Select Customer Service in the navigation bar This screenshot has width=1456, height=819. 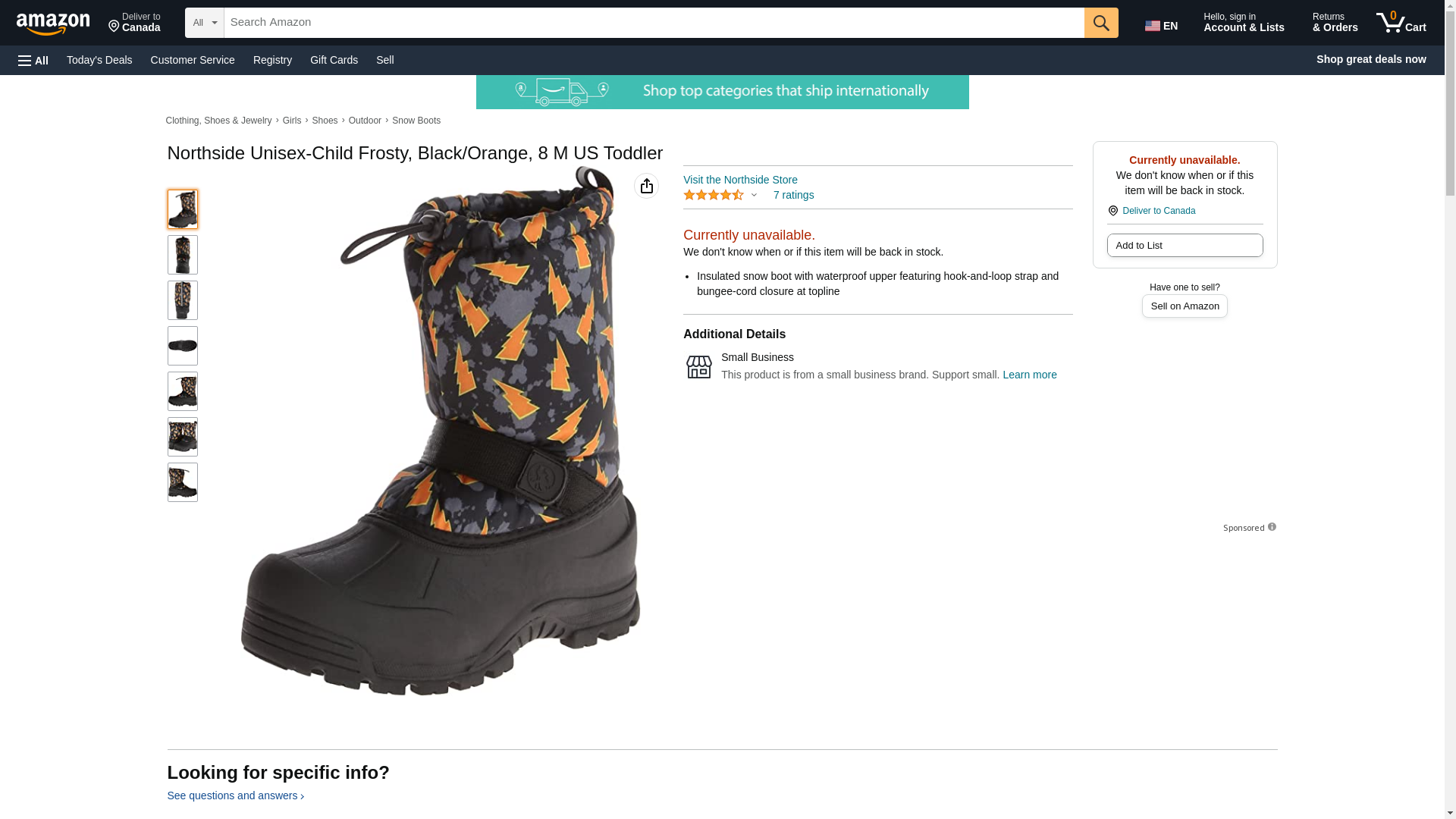point(193,60)
